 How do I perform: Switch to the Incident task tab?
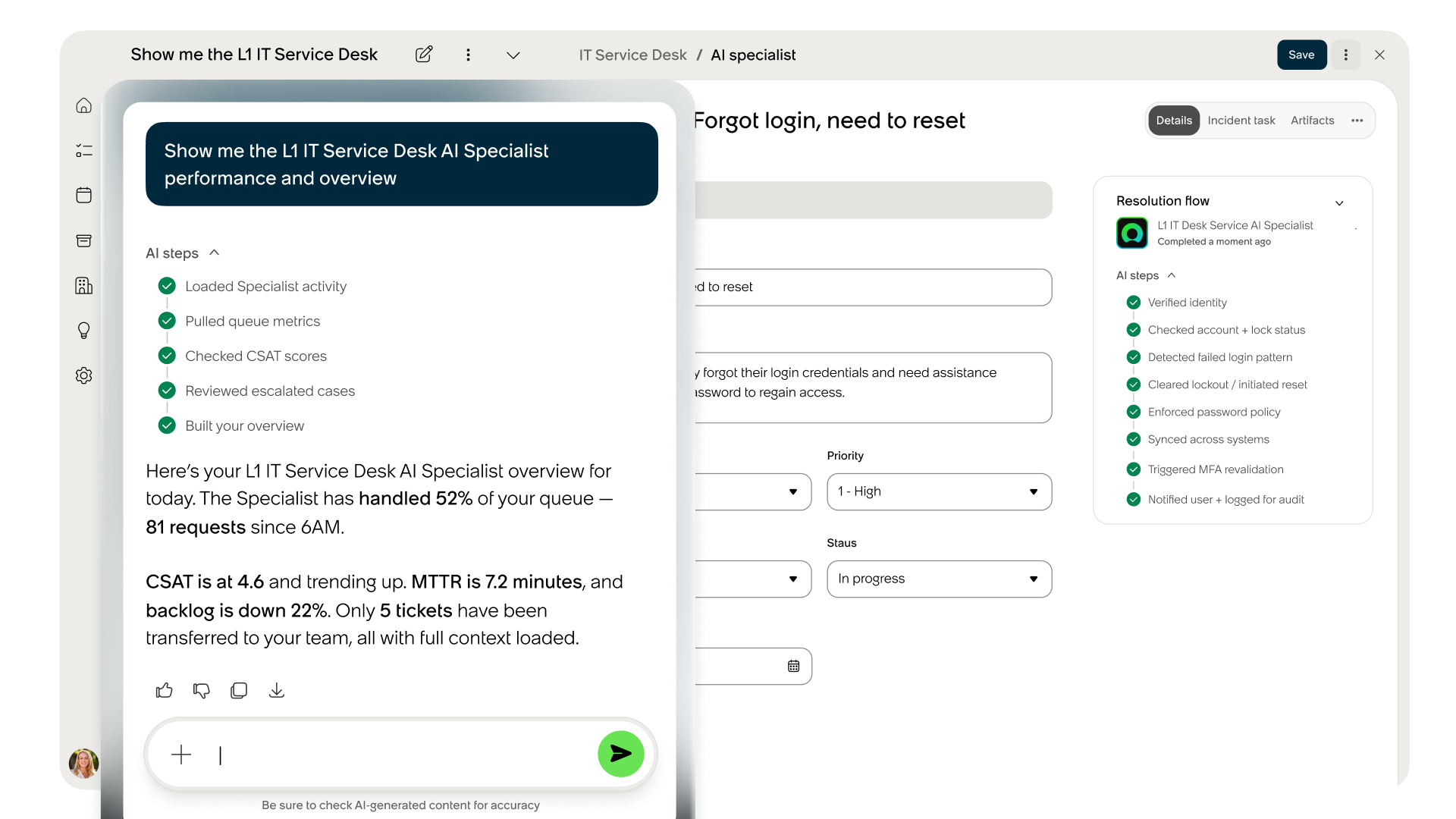1241,121
